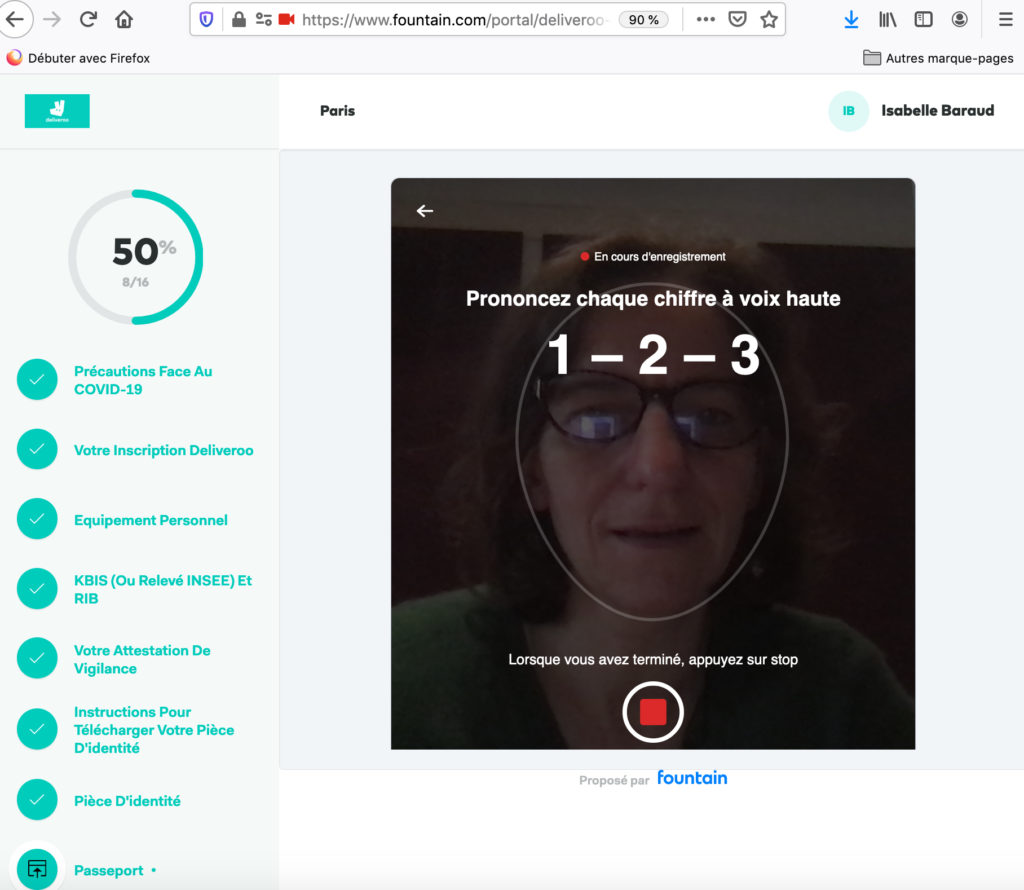Click the 'En cours d'enregistrement' recording status

653,257
